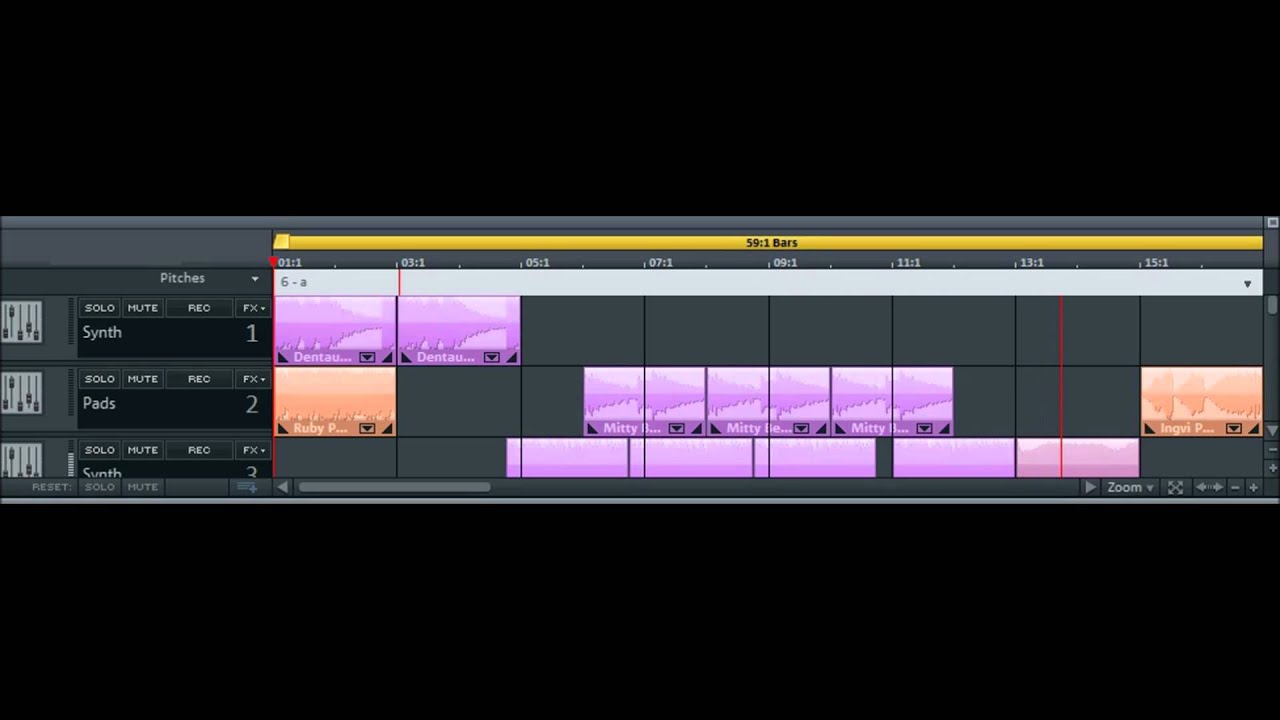
Task: Zoom in horizontally with plus icon
Action: 1253,487
